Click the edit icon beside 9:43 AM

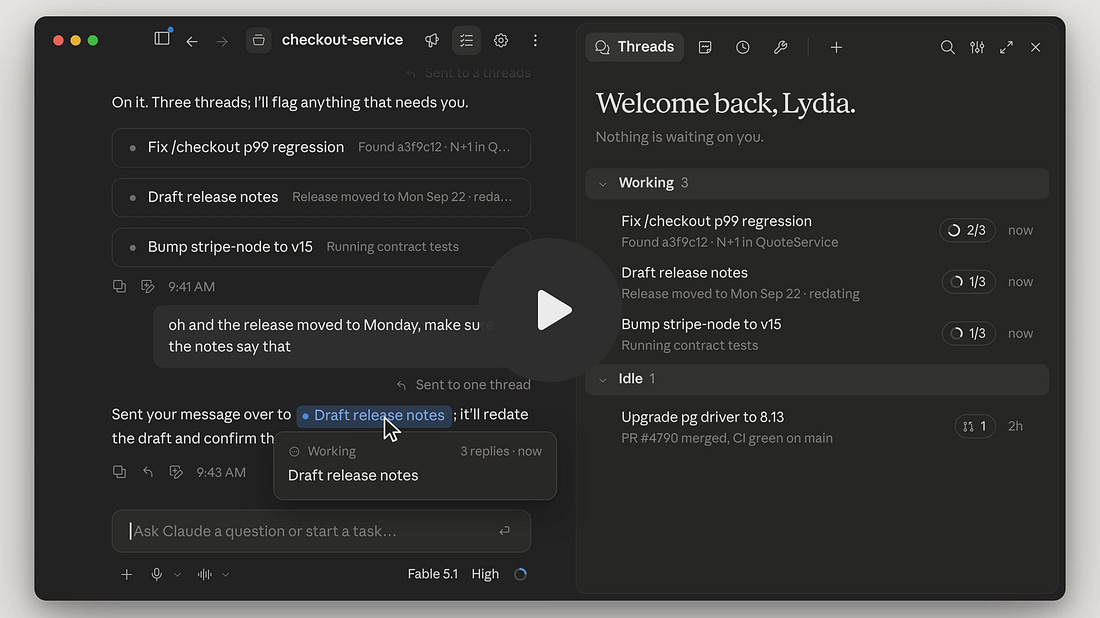[175, 472]
